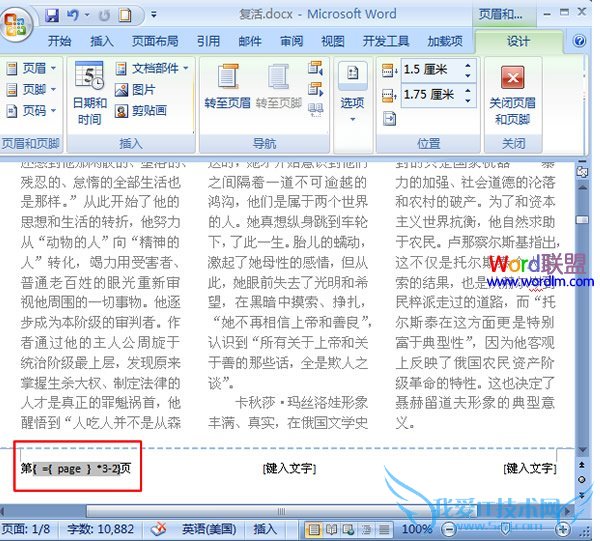
Task: Open the 加载项 tab
Action: click(x=445, y=41)
